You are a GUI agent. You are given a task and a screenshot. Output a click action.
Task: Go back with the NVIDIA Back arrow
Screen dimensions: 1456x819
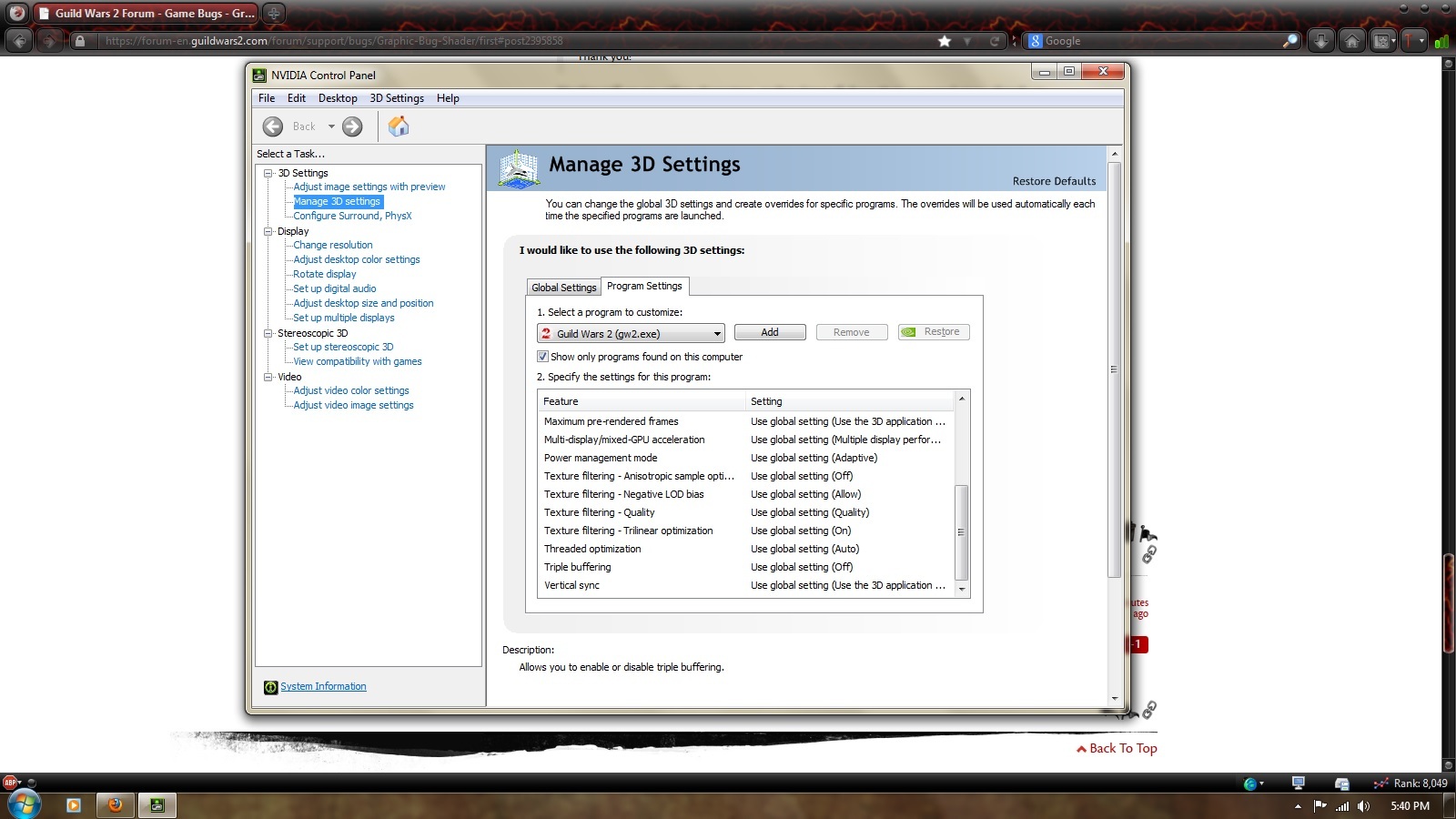tap(273, 126)
